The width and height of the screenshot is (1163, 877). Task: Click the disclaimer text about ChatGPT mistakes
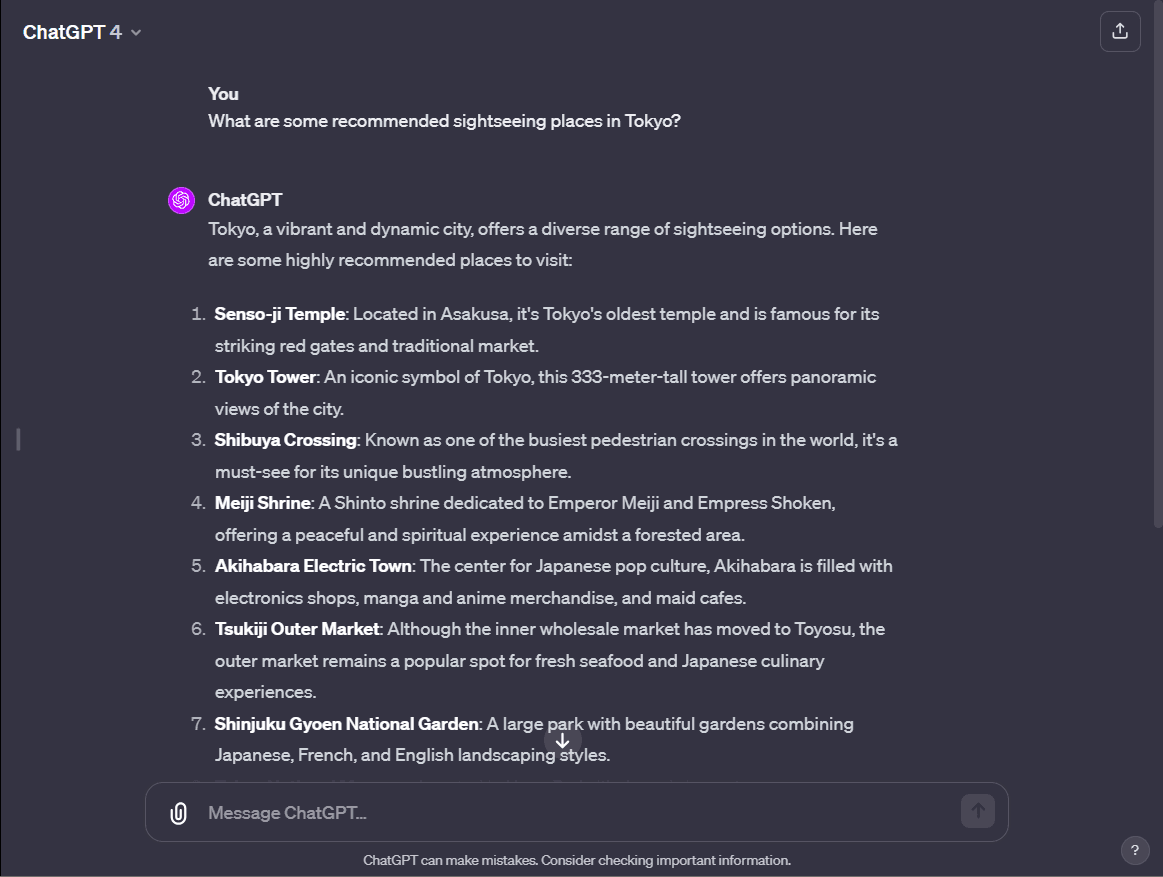(578, 859)
